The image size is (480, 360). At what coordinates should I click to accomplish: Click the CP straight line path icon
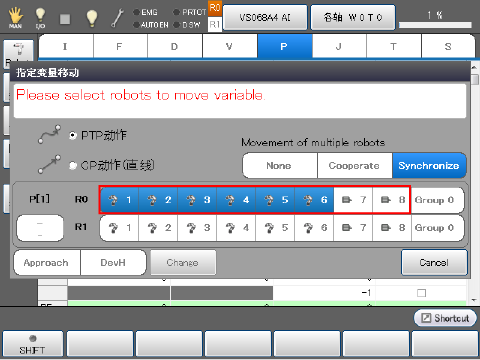click(x=49, y=164)
